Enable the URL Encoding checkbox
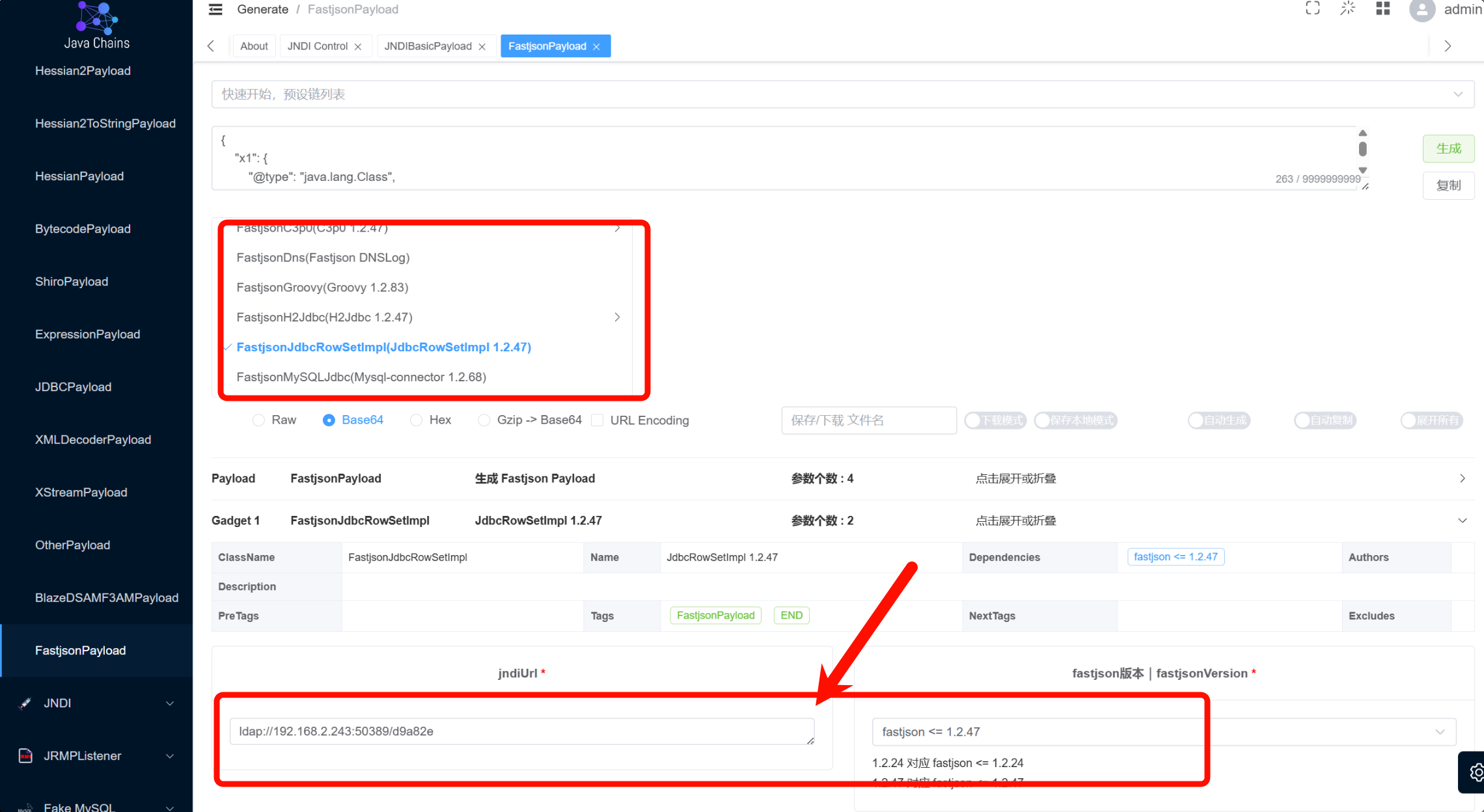 tap(597, 420)
